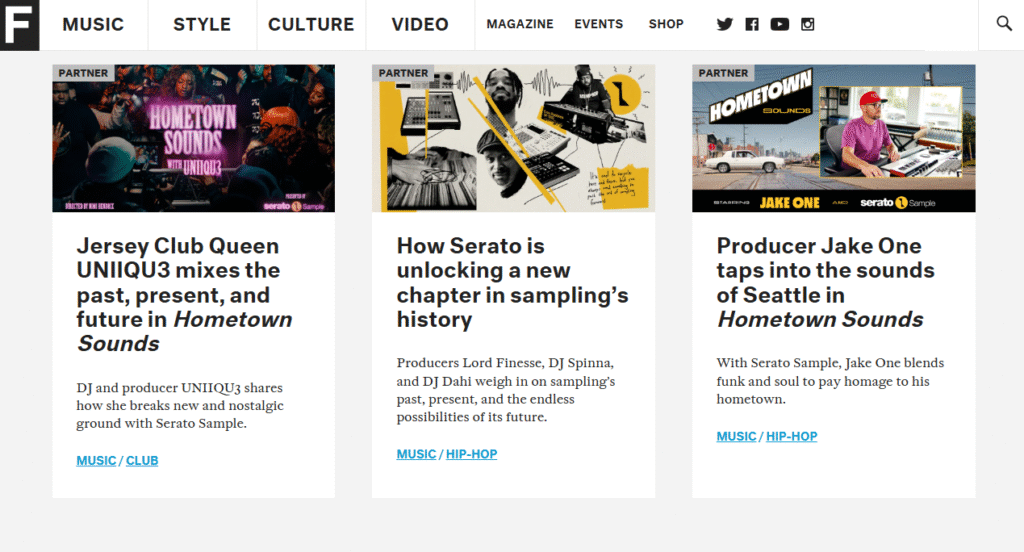
Task: Open the Jake One Hometown Sounds thumbnail
Action: click(x=834, y=138)
